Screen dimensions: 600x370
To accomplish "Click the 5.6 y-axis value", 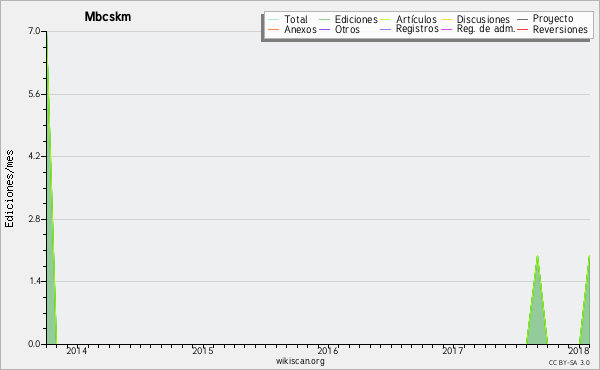I will 34,94.
